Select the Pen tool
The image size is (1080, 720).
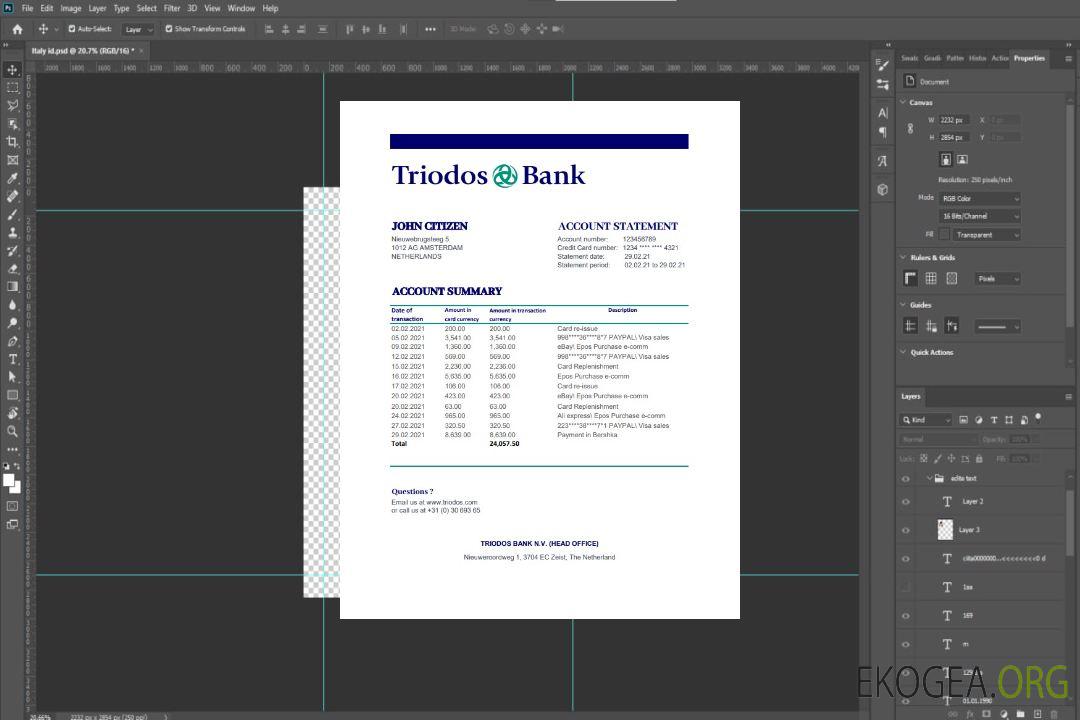coord(12,341)
